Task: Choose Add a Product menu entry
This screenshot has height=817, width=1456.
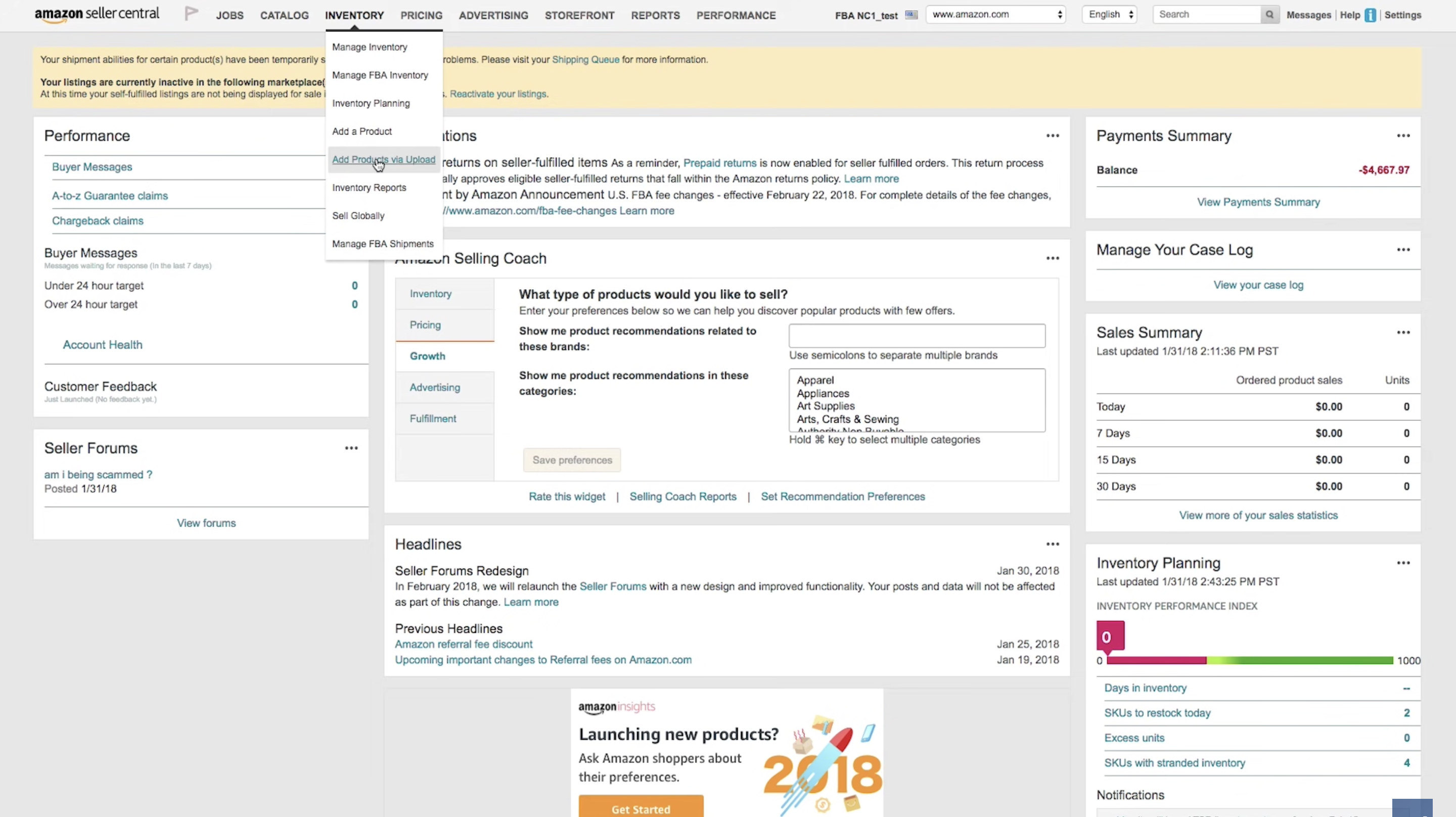Action: [362, 131]
